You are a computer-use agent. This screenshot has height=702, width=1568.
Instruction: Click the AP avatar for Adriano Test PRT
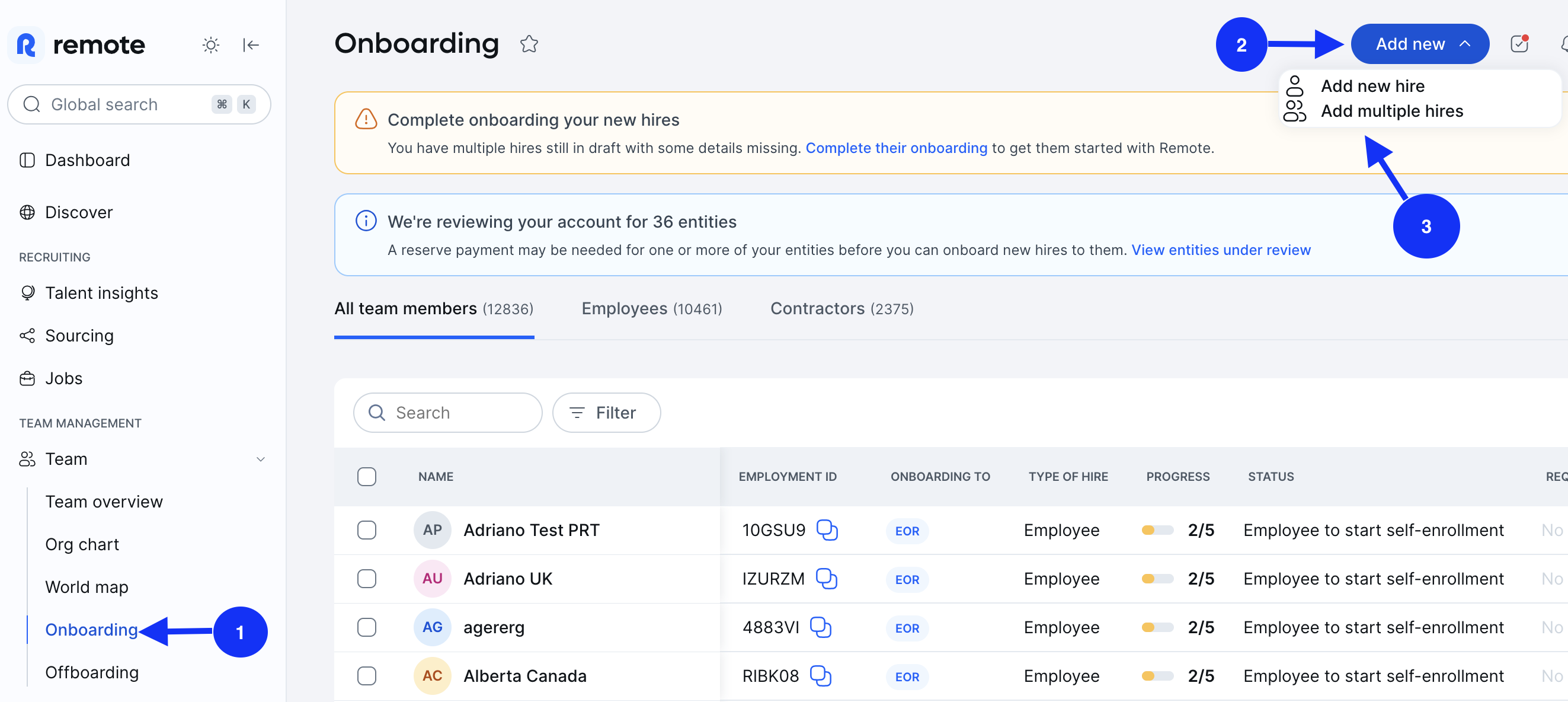point(432,529)
